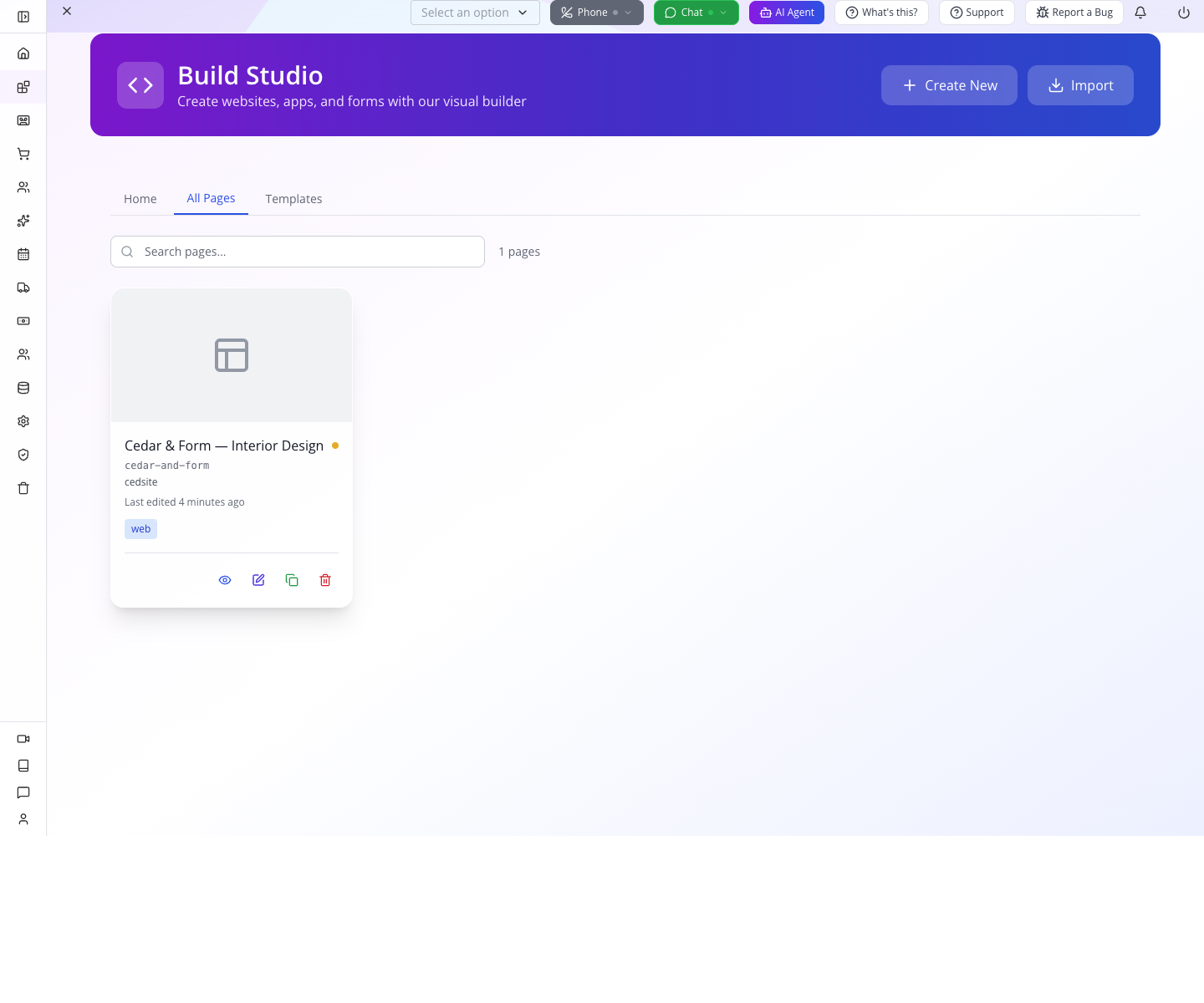1204x1003 pixels.
Task: Open the database sidebar icon
Action: [23, 388]
